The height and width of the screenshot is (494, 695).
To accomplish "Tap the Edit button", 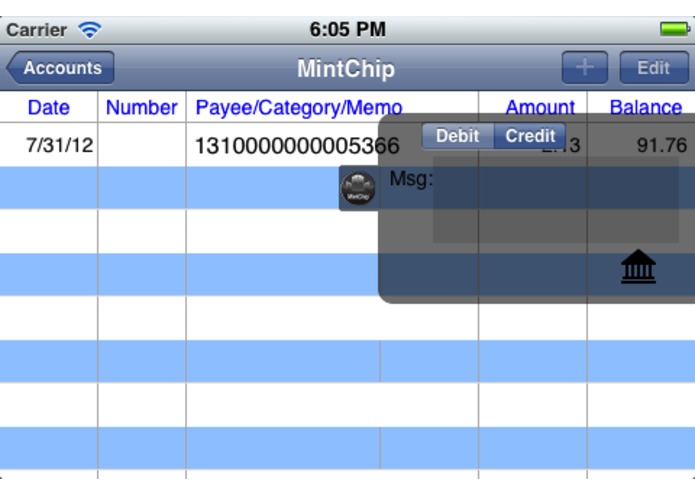I will (654, 68).
